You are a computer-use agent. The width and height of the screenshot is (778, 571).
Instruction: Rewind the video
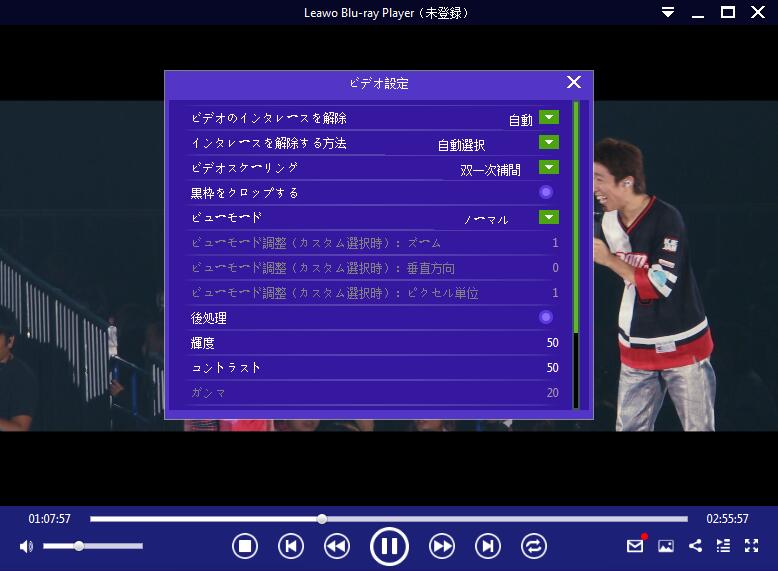tap(337, 546)
